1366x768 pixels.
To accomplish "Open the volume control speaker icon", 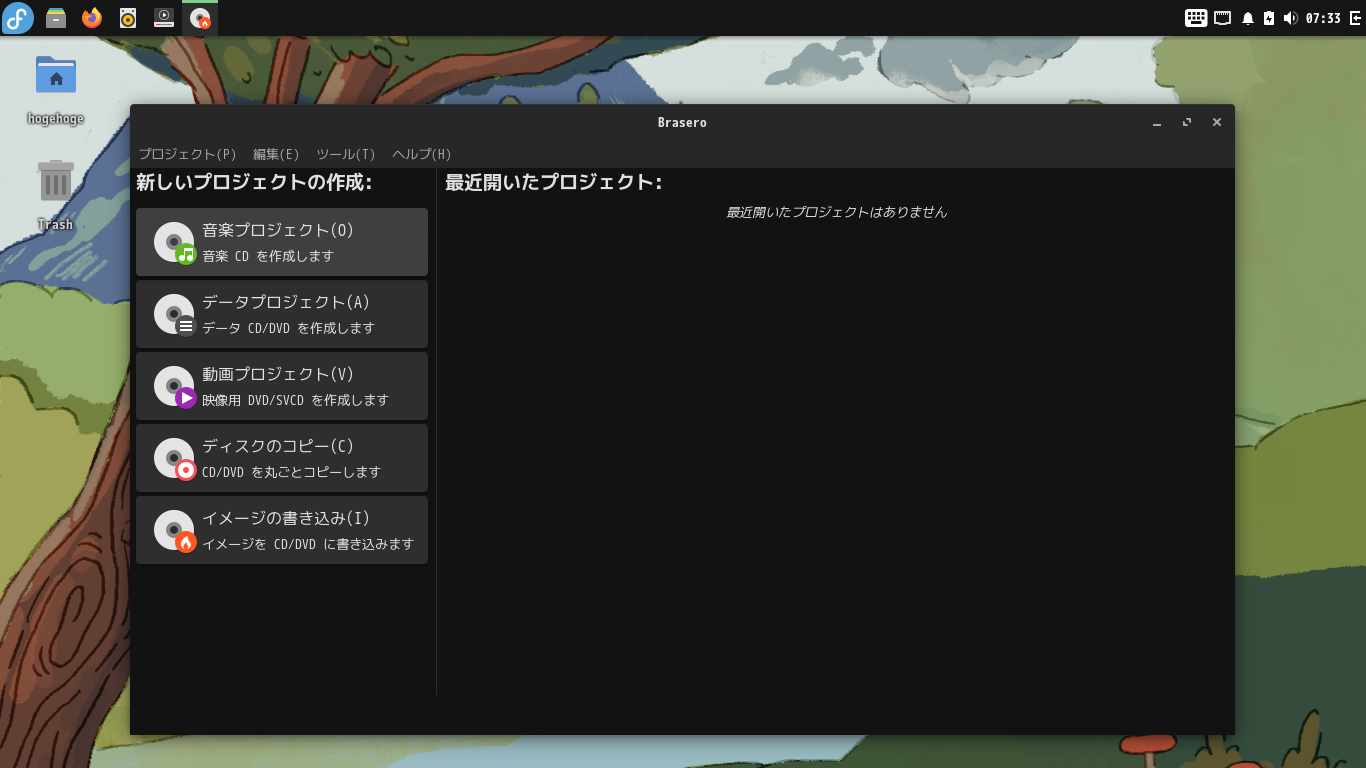I will 1290,18.
